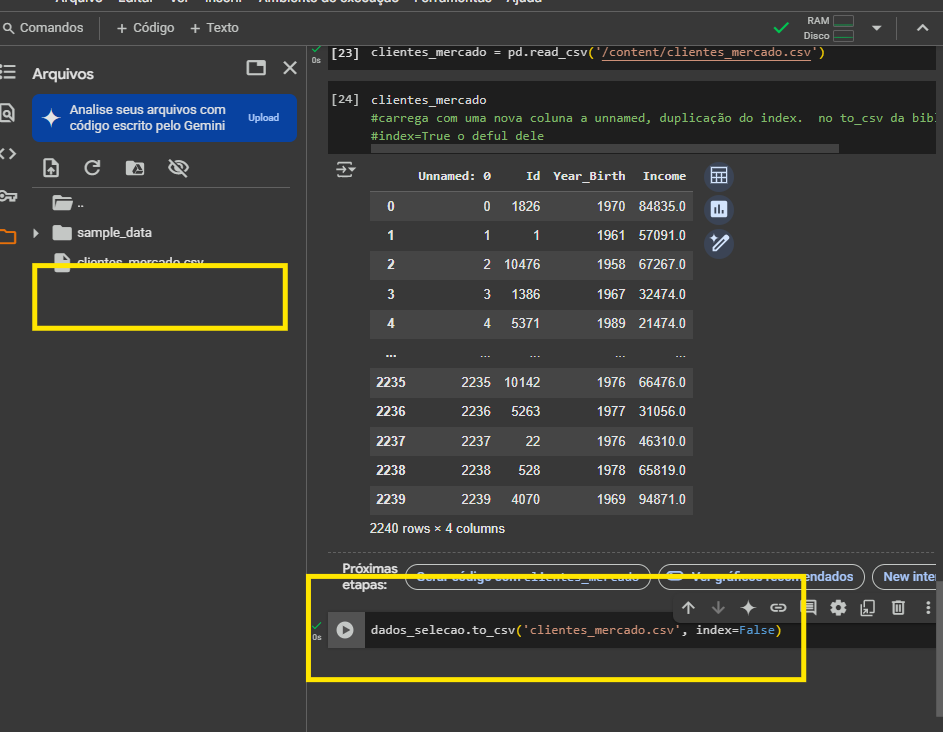Open the Comandos search palette
The width and height of the screenshot is (943, 732).
coord(43,28)
